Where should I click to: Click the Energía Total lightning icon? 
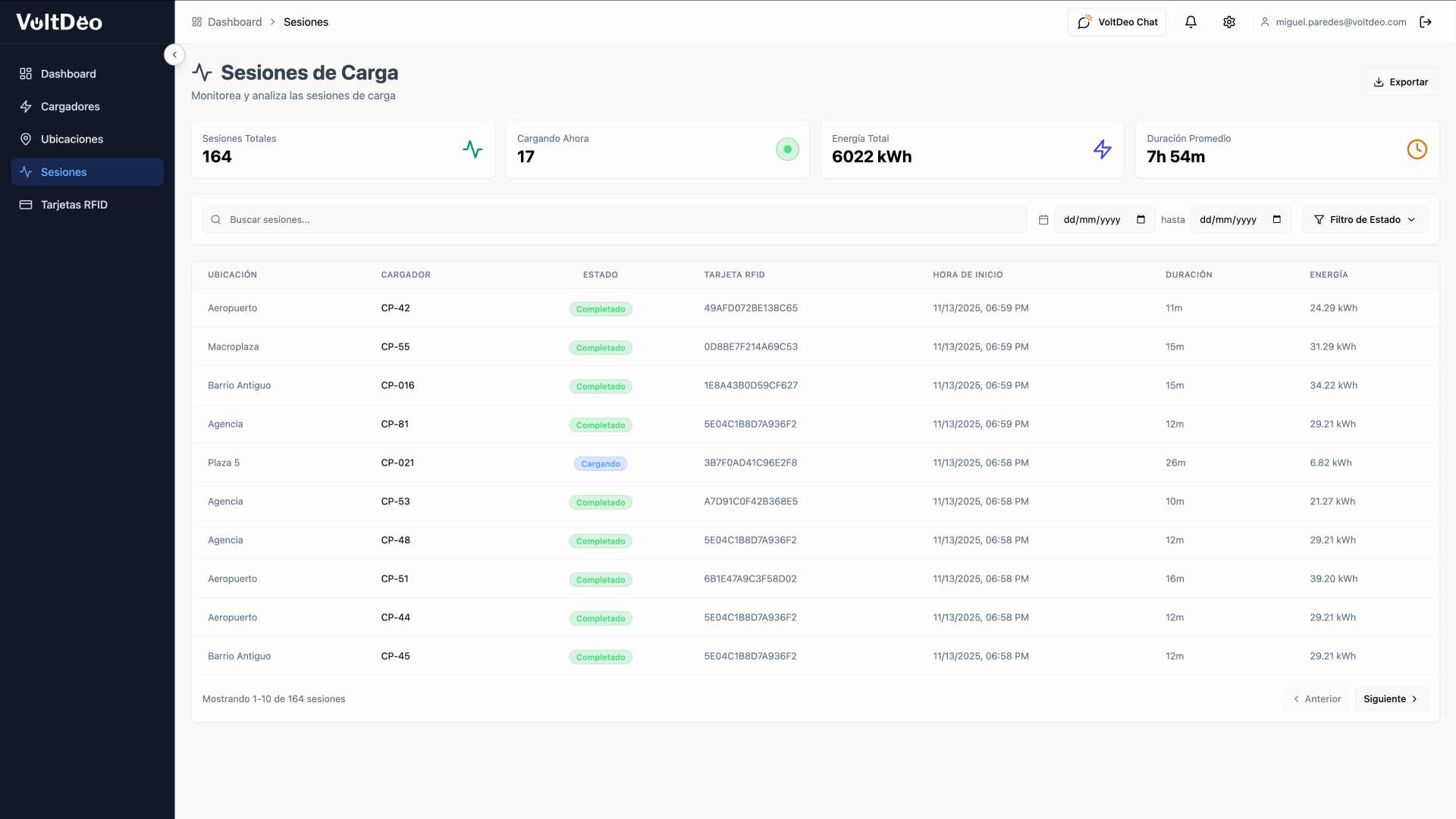click(x=1103, y=149)
